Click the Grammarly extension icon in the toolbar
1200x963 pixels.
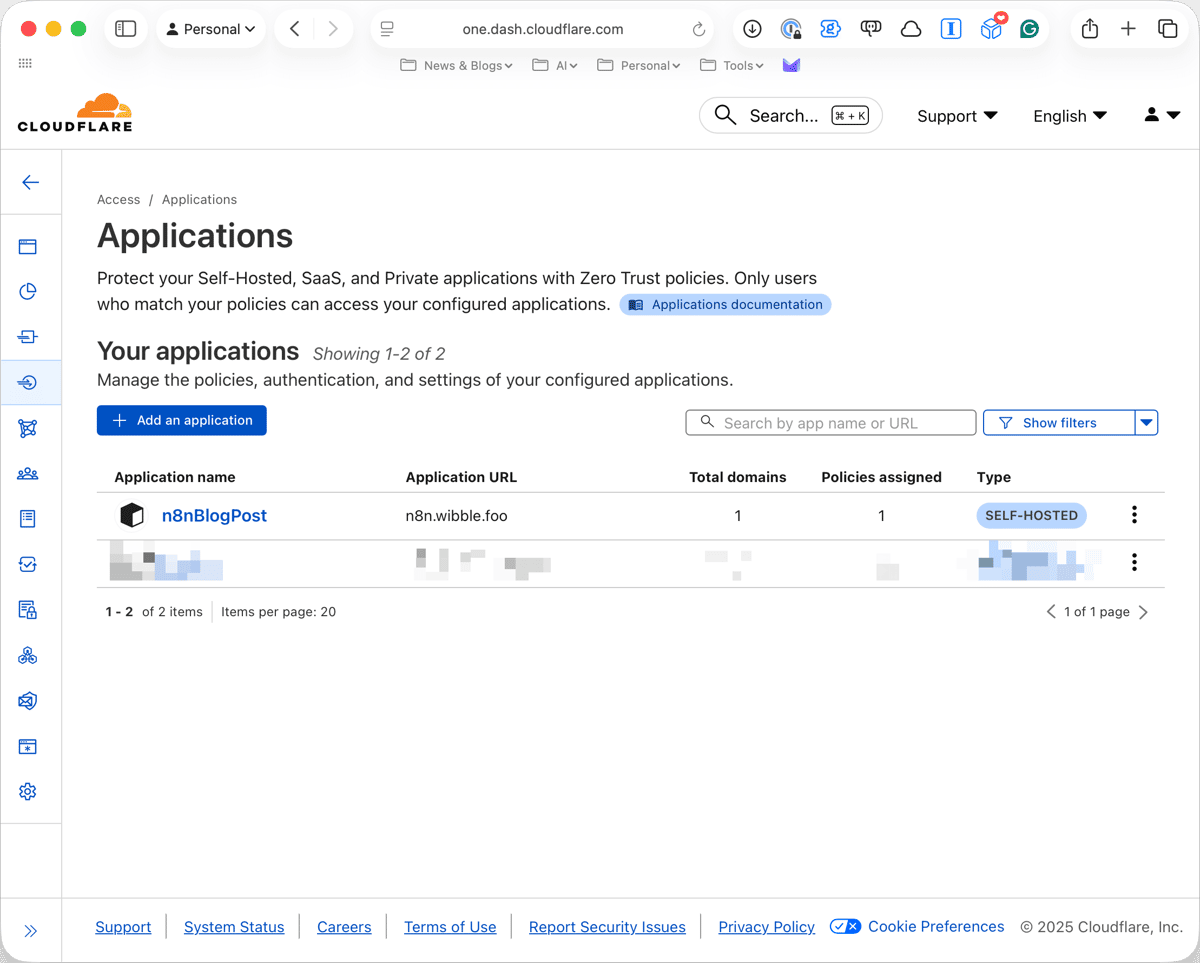[1029, 29]
